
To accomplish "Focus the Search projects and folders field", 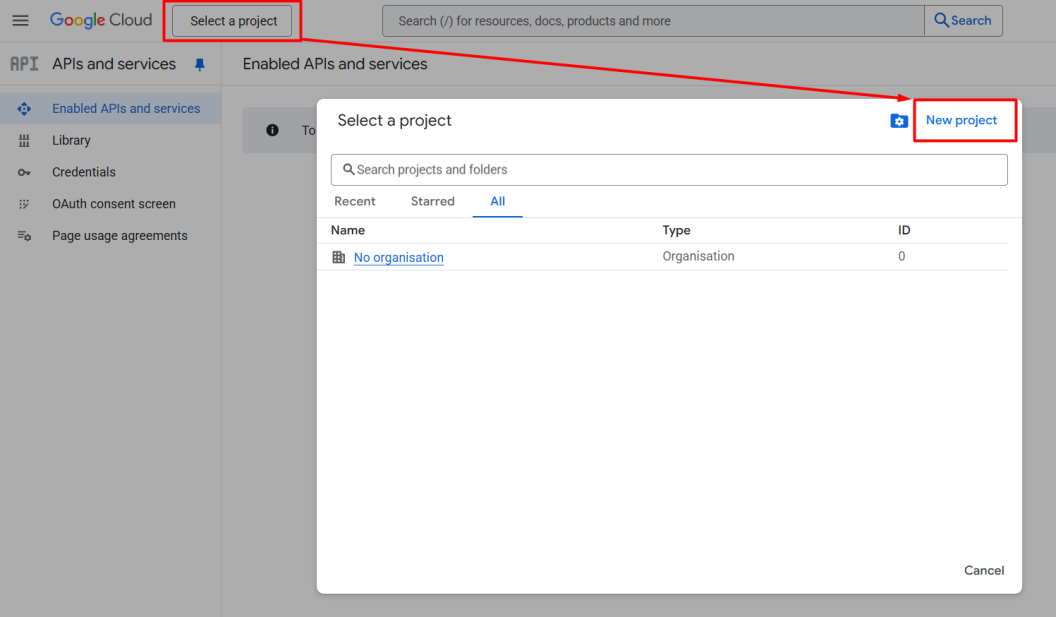I will (669, 170).
